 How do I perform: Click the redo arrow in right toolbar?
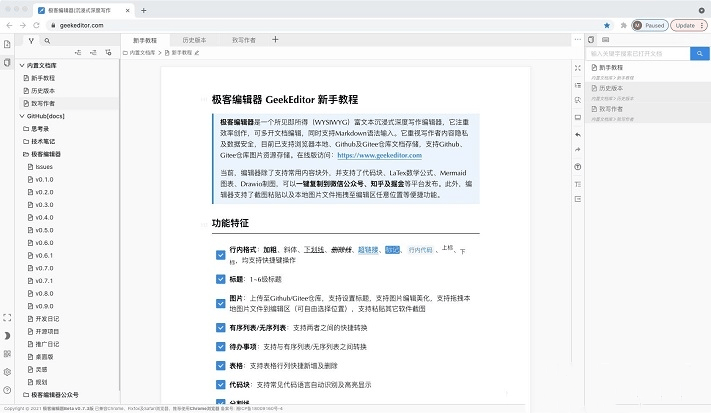click(x=578, y=149)
